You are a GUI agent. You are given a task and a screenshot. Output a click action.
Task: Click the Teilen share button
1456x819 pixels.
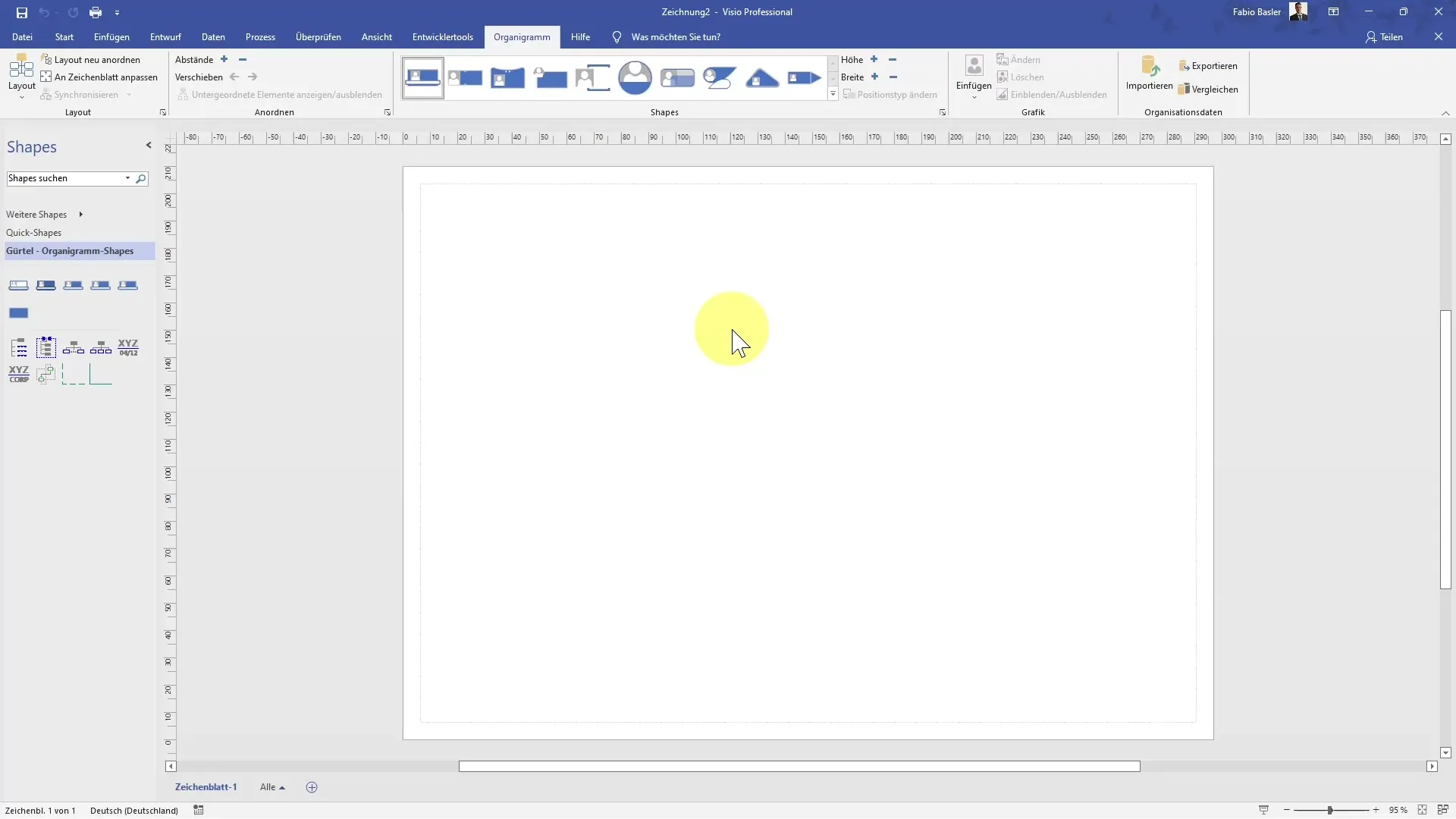click(1384, 36)
